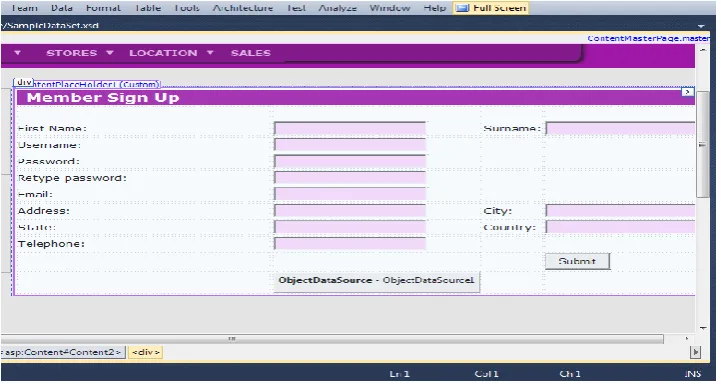Click the Col 1 status bar entry
721x384 pixels.
coord(486,373)
